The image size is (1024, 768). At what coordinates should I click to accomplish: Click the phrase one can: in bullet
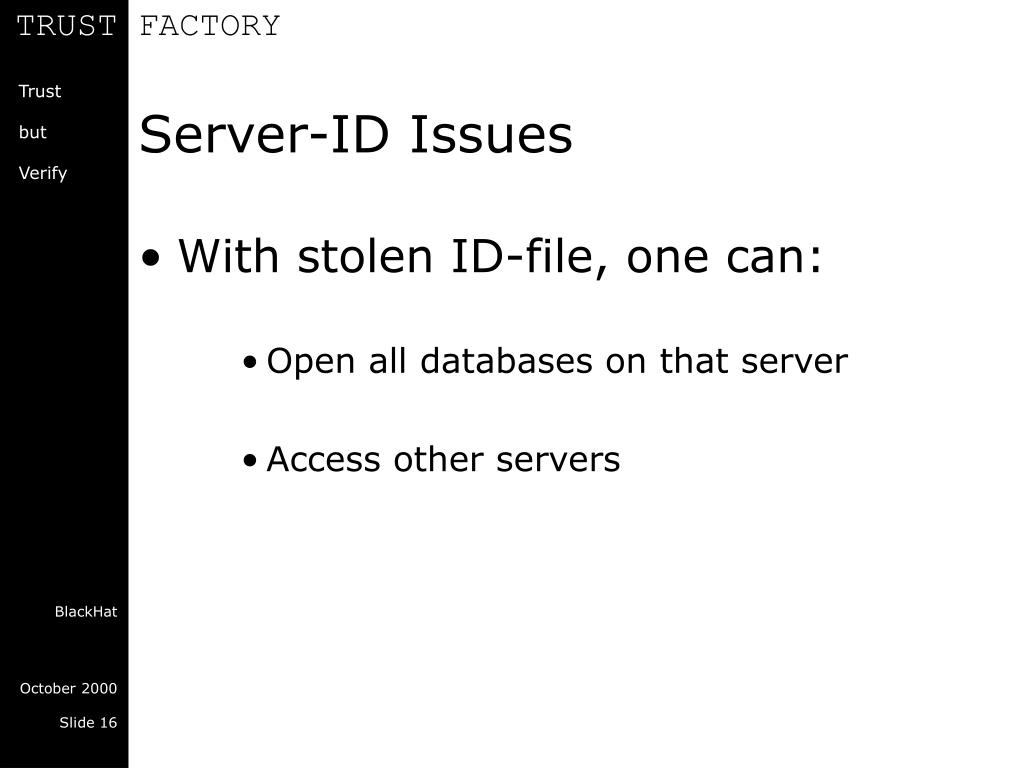click(x=724, y=257)
